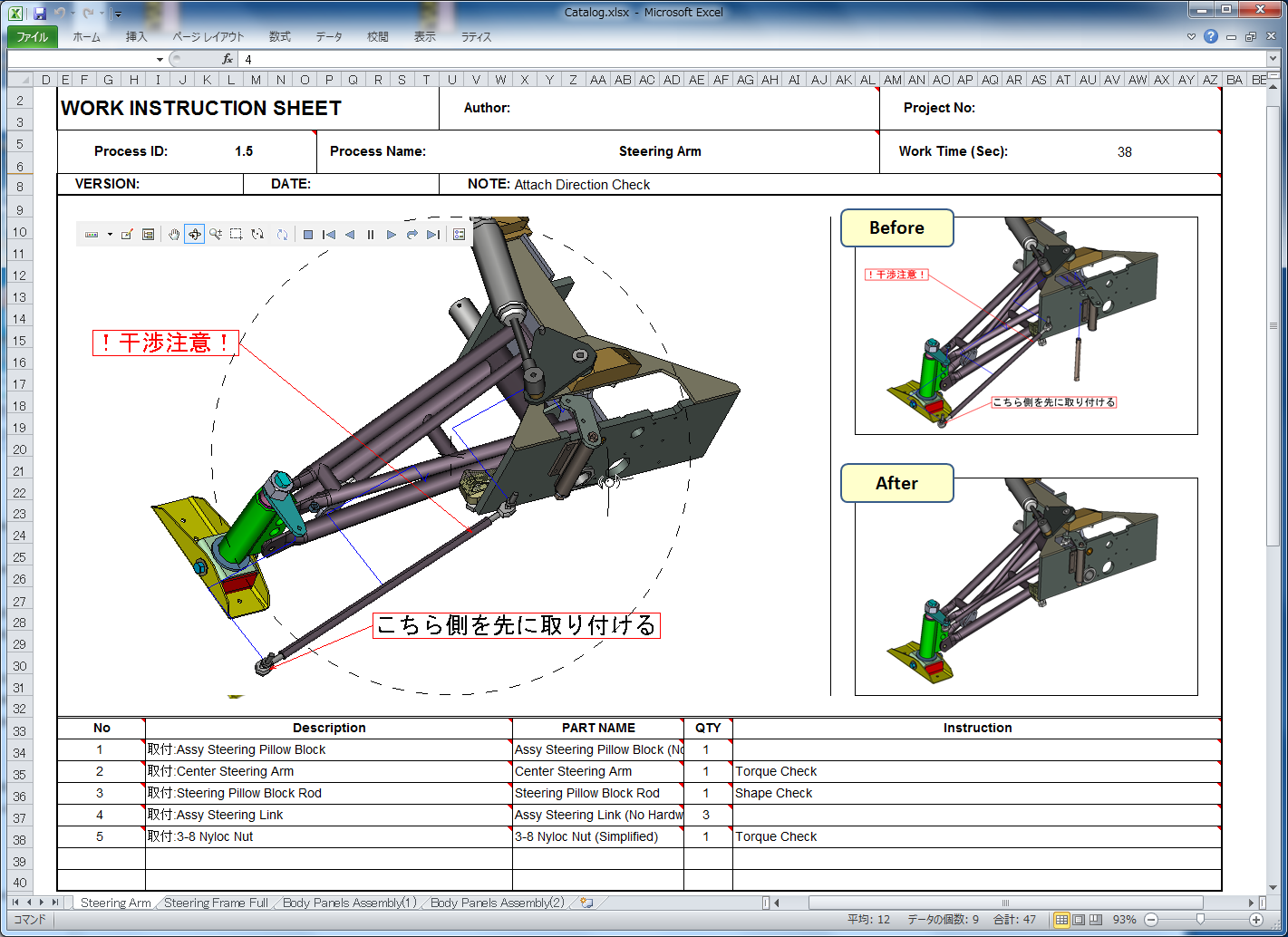Image resolution: width=1288 pixels, height=937 pixels.
Task: Click the spin rotation tool in viewer toolbar
Action: tap(258, 235)
